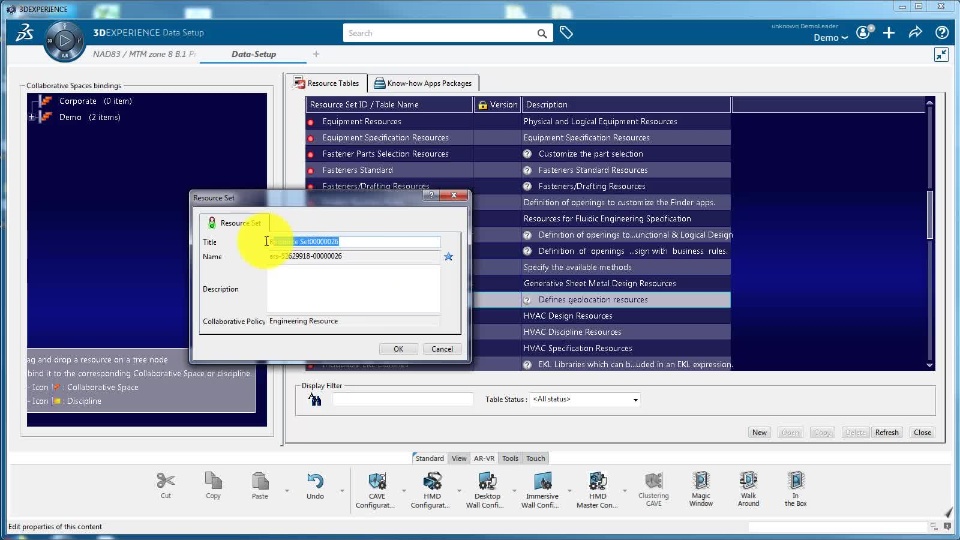The image size is (960, 540).
Task: Click OK in Resource Set dialog
Action: 398,349
